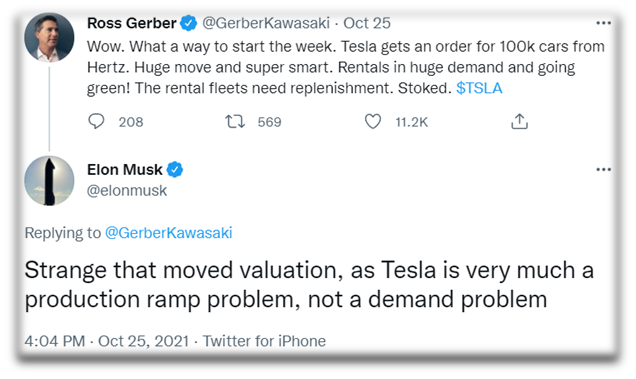636x379 pixels.
Task: Click the reply icon under Ross Gerber's tweet
Action: [96, 121]
